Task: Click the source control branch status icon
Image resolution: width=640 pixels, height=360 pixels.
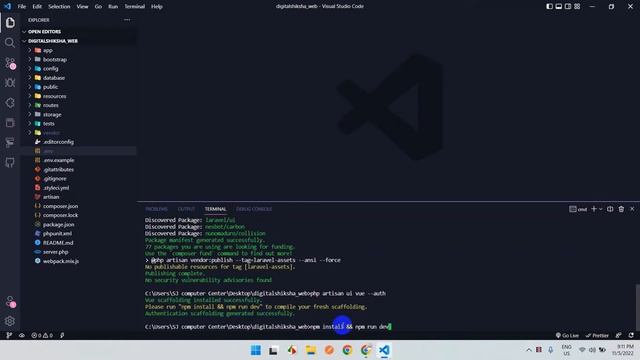Action: pos(9,336)
